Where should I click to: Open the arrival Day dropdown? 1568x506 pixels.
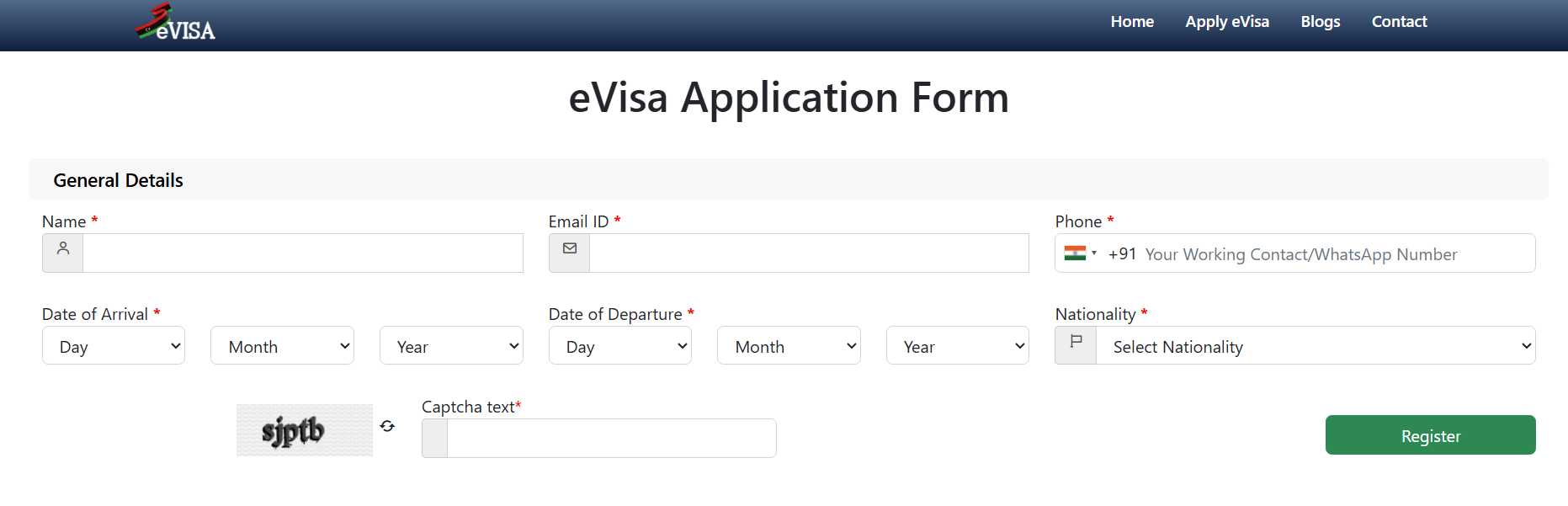pos(114,346)
